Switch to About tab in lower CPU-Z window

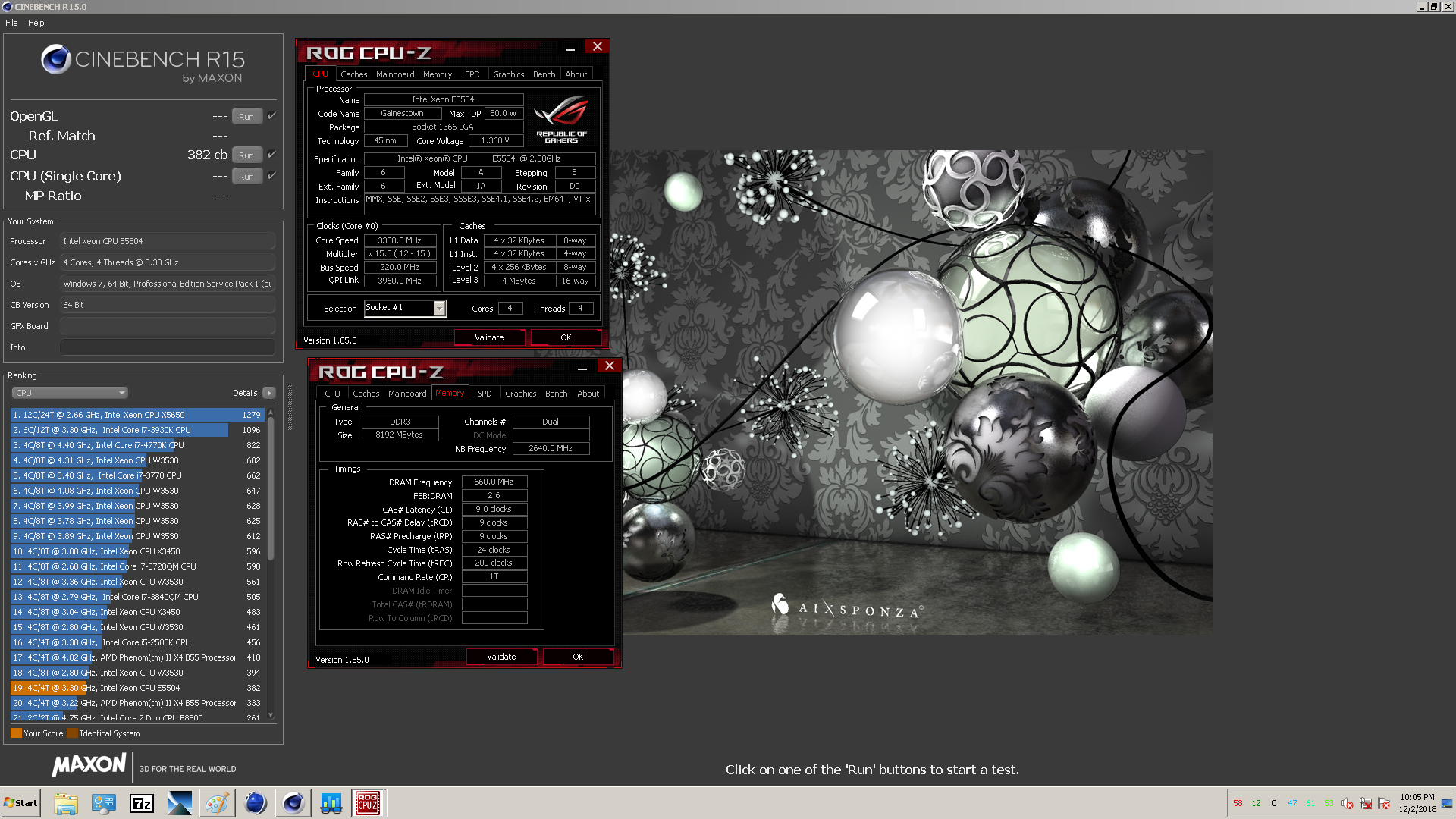(588, 394)
